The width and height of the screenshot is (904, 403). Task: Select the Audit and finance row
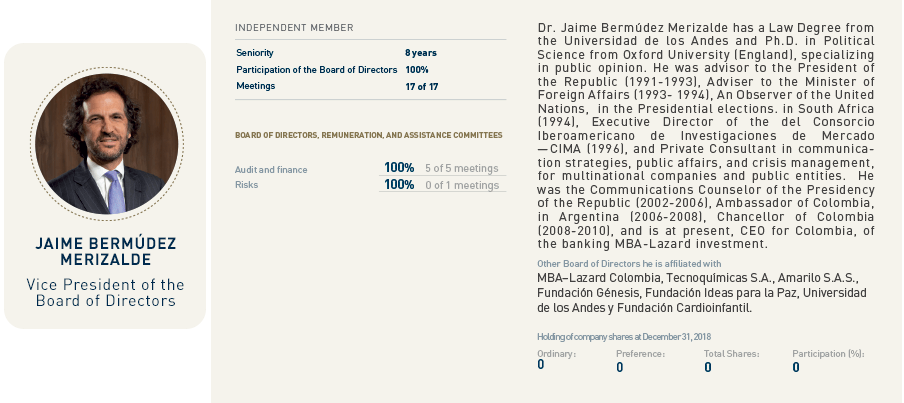370,168
